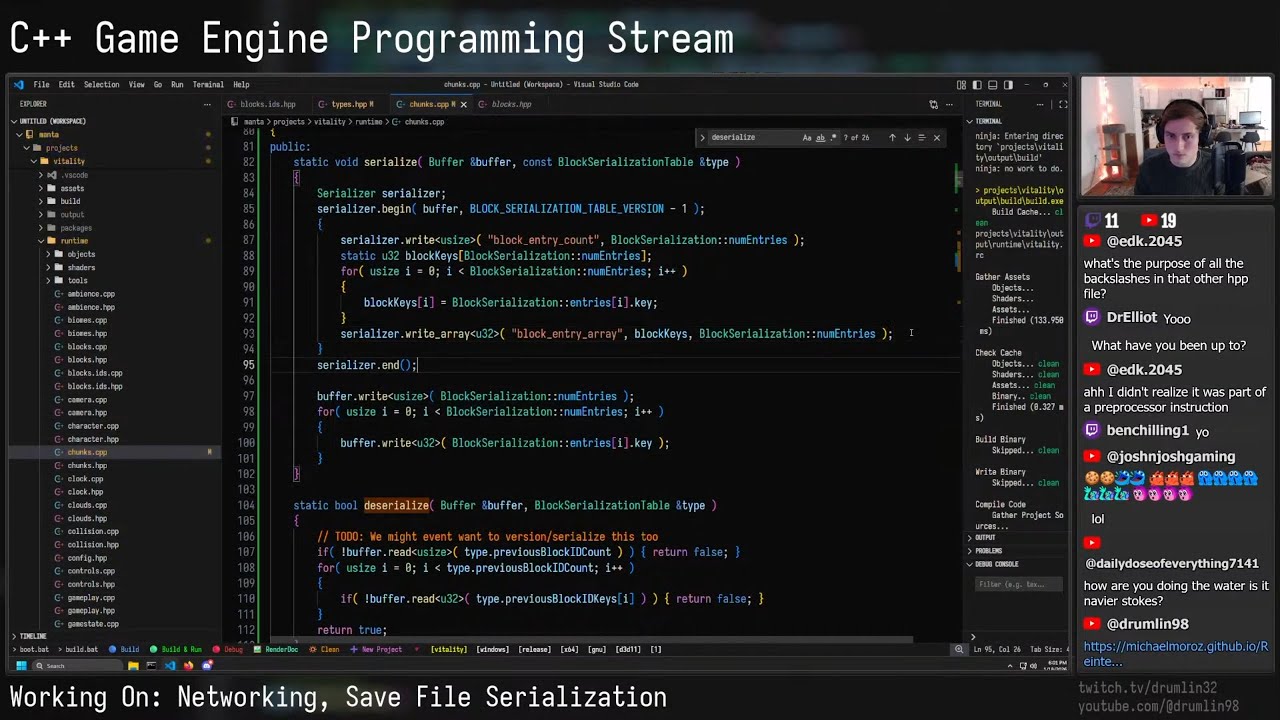This screenshot has height=720, width=1280.
Task: Expand the Problems section
Action: click(969, 551)
